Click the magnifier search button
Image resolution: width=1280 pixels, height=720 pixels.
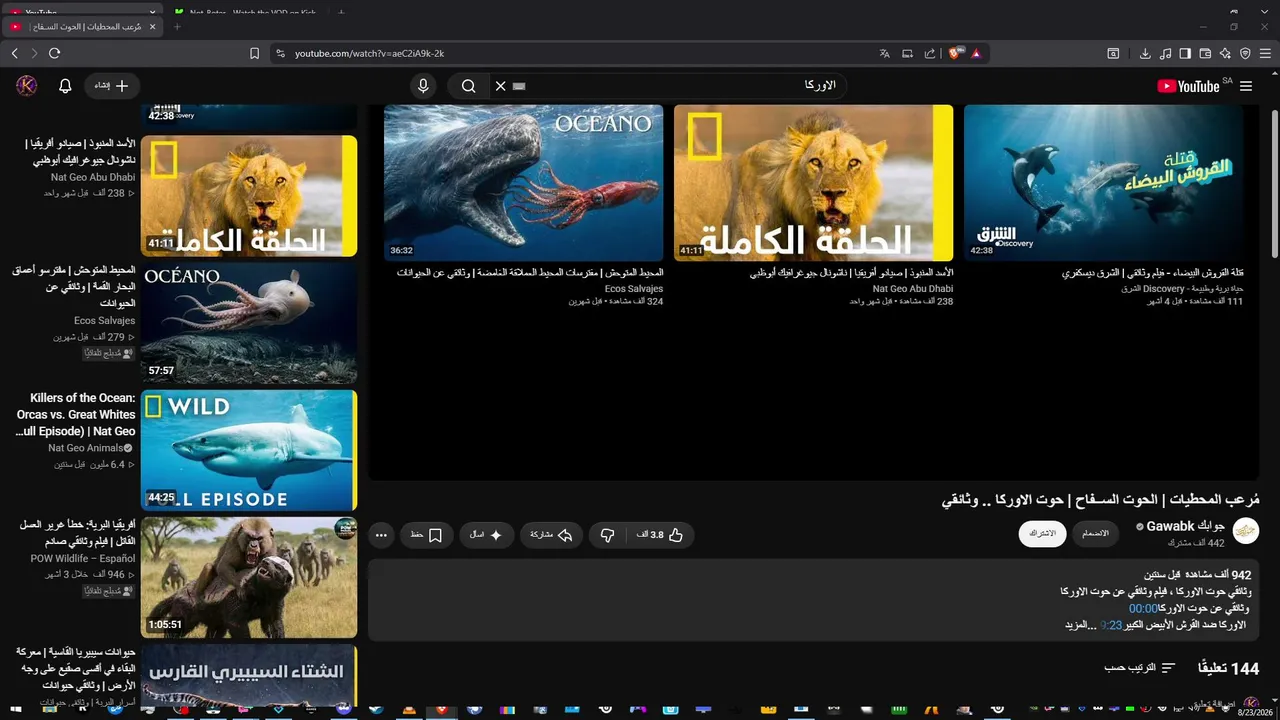[x=468, y=86]
